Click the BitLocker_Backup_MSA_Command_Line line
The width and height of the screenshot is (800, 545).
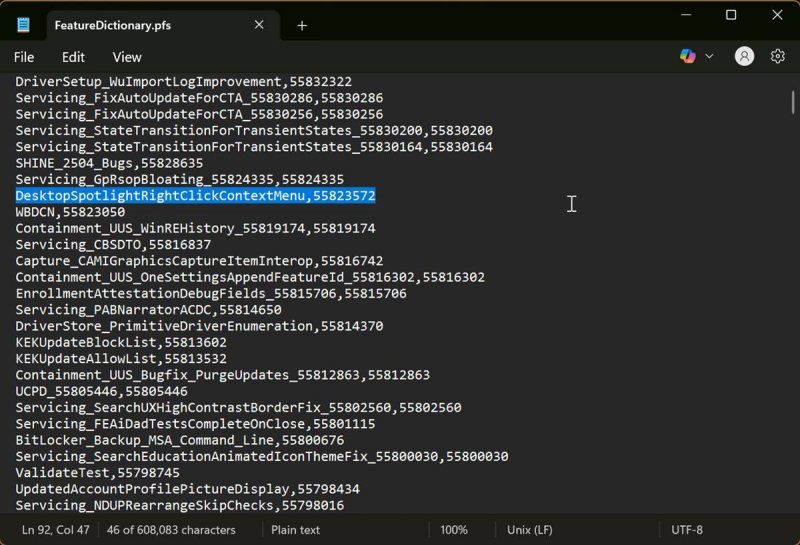point(180,440)
